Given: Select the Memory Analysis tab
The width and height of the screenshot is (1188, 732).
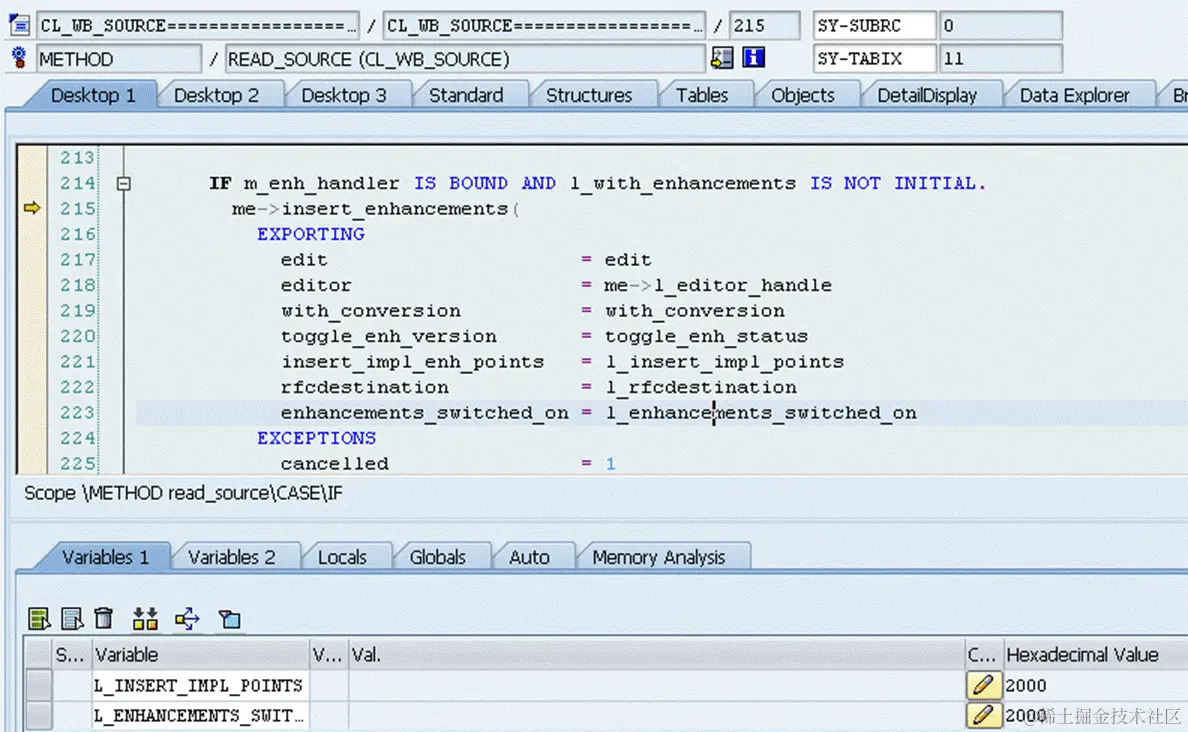Looking at the screenshot, I should click(x=659, y=558).
